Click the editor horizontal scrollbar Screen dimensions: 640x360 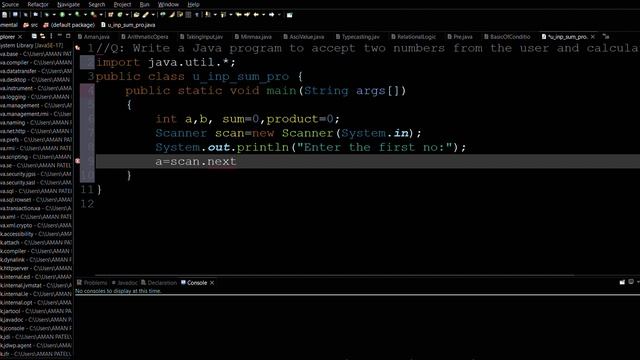(335, 276)
